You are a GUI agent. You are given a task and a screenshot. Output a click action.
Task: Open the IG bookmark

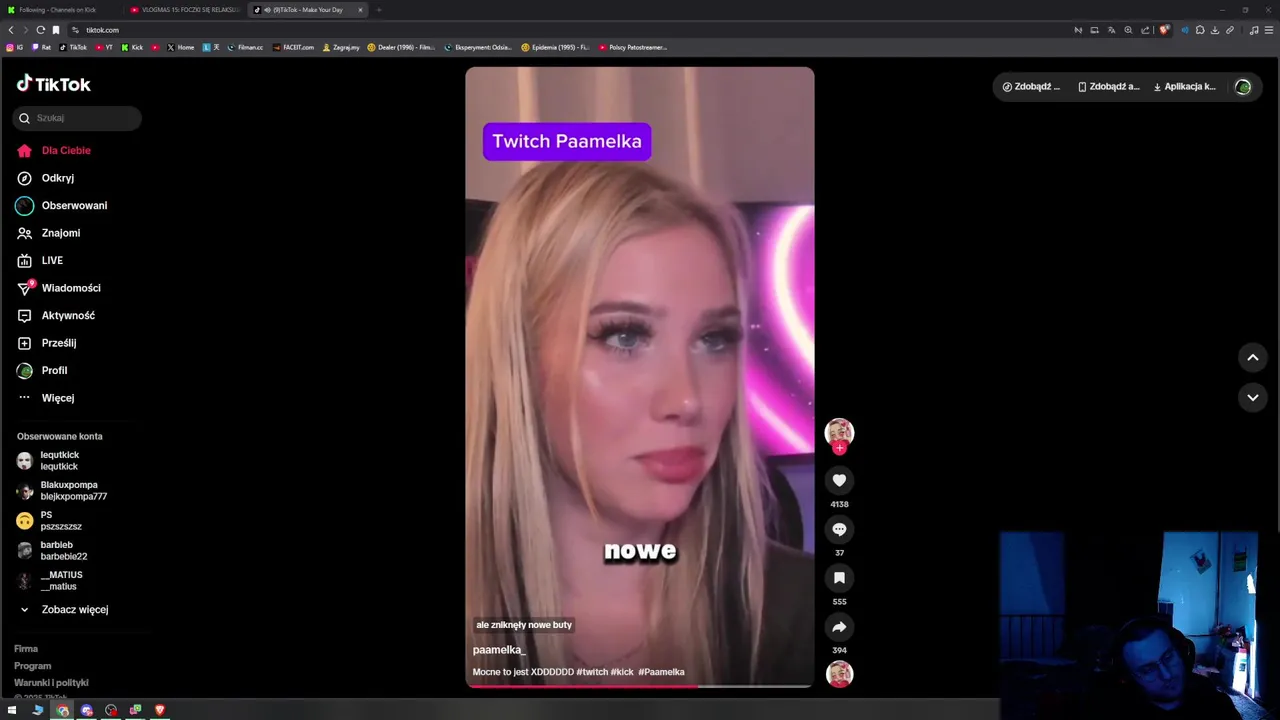click(15, 47)
